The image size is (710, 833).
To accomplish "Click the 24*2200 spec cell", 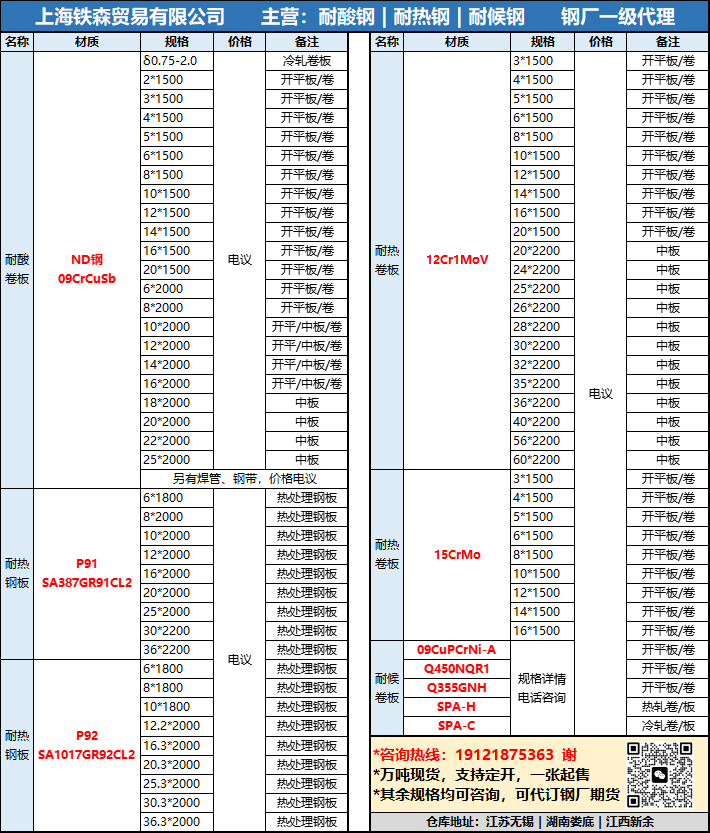I will 542,270.
